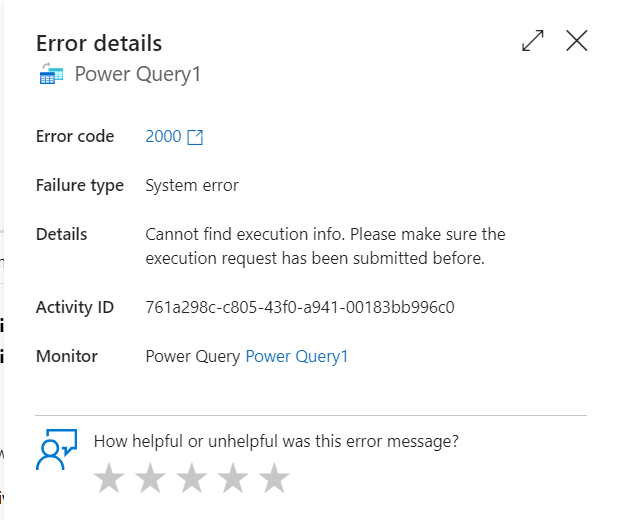Rate the error message three stars
Image resolution: width=618 pixels, height=520 pixels.
tap(192, 478)
